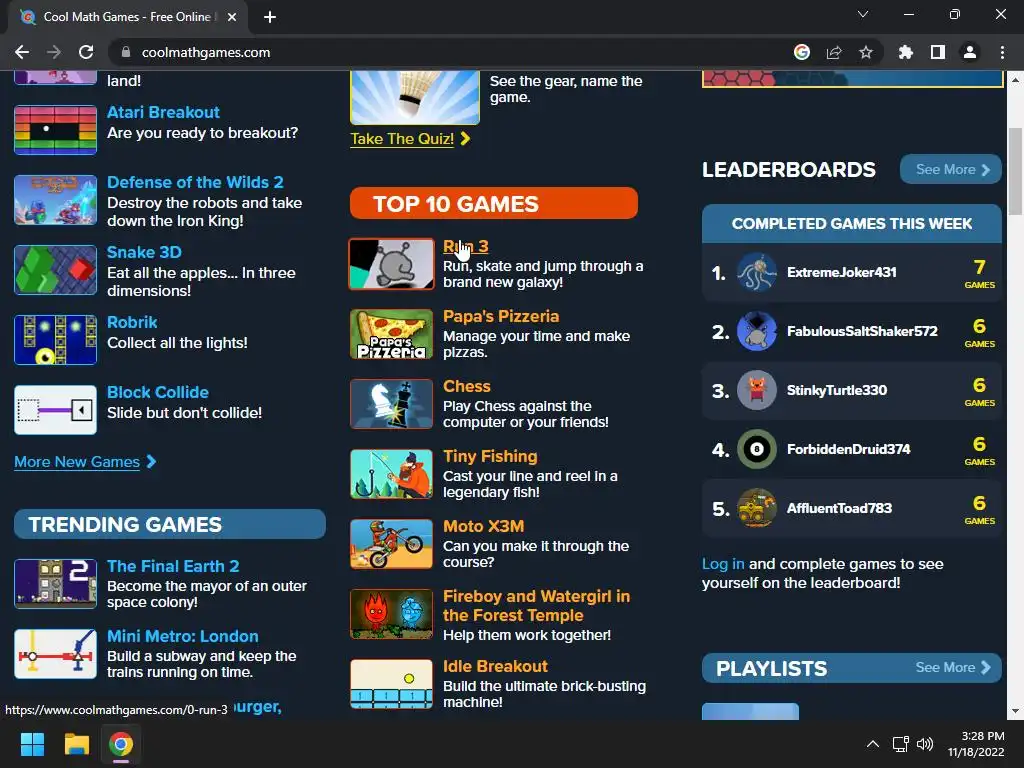
Task: Click StinkyTurtle330 avatar
Action: tap(756, 390)
